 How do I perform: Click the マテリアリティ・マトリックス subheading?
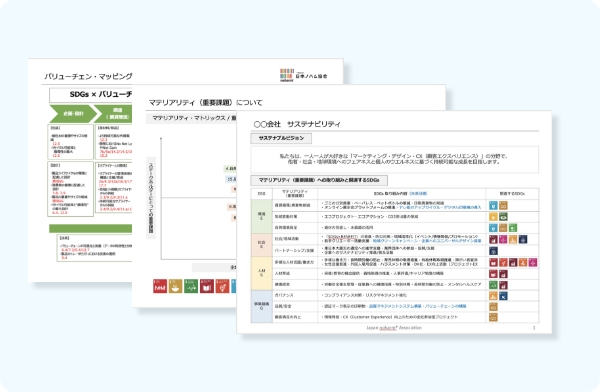pos(191,118)
